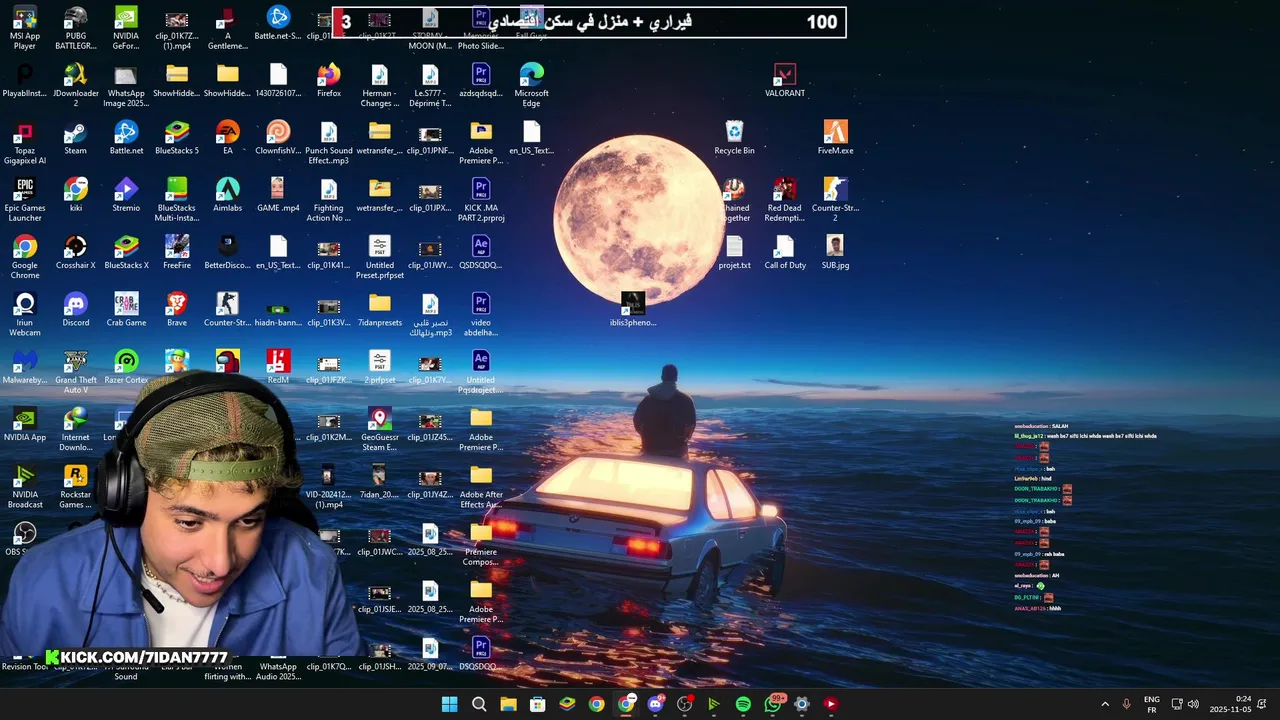Open the QSDSQDQ After Effects project

pyautogui.click(x=481, y=252)
